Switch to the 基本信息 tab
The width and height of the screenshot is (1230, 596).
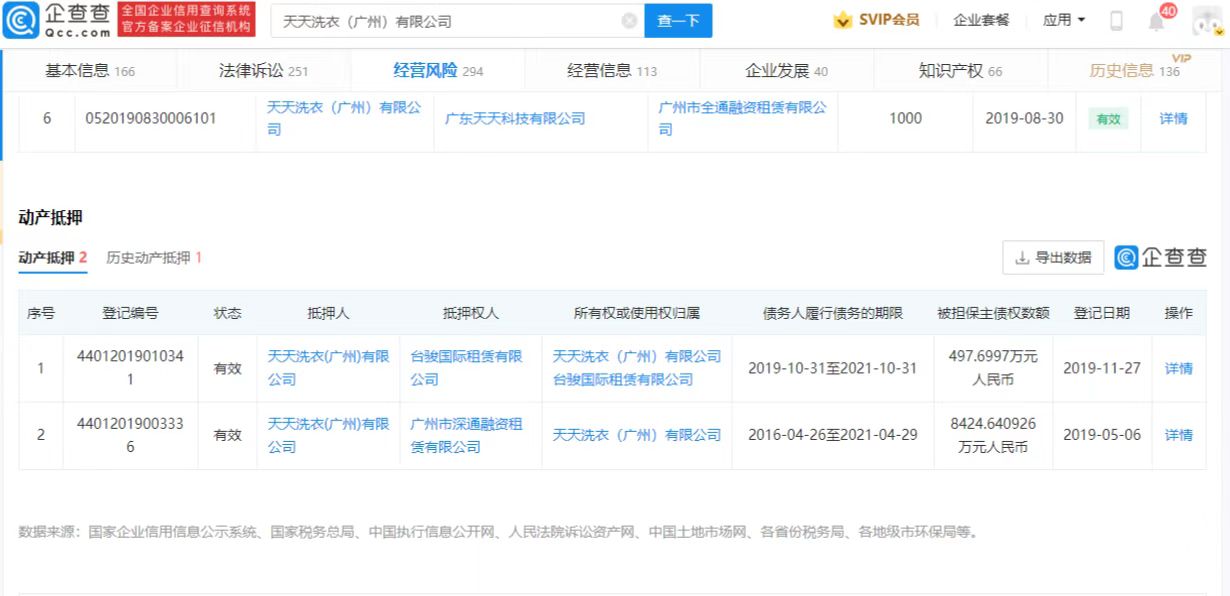point(90,71)
